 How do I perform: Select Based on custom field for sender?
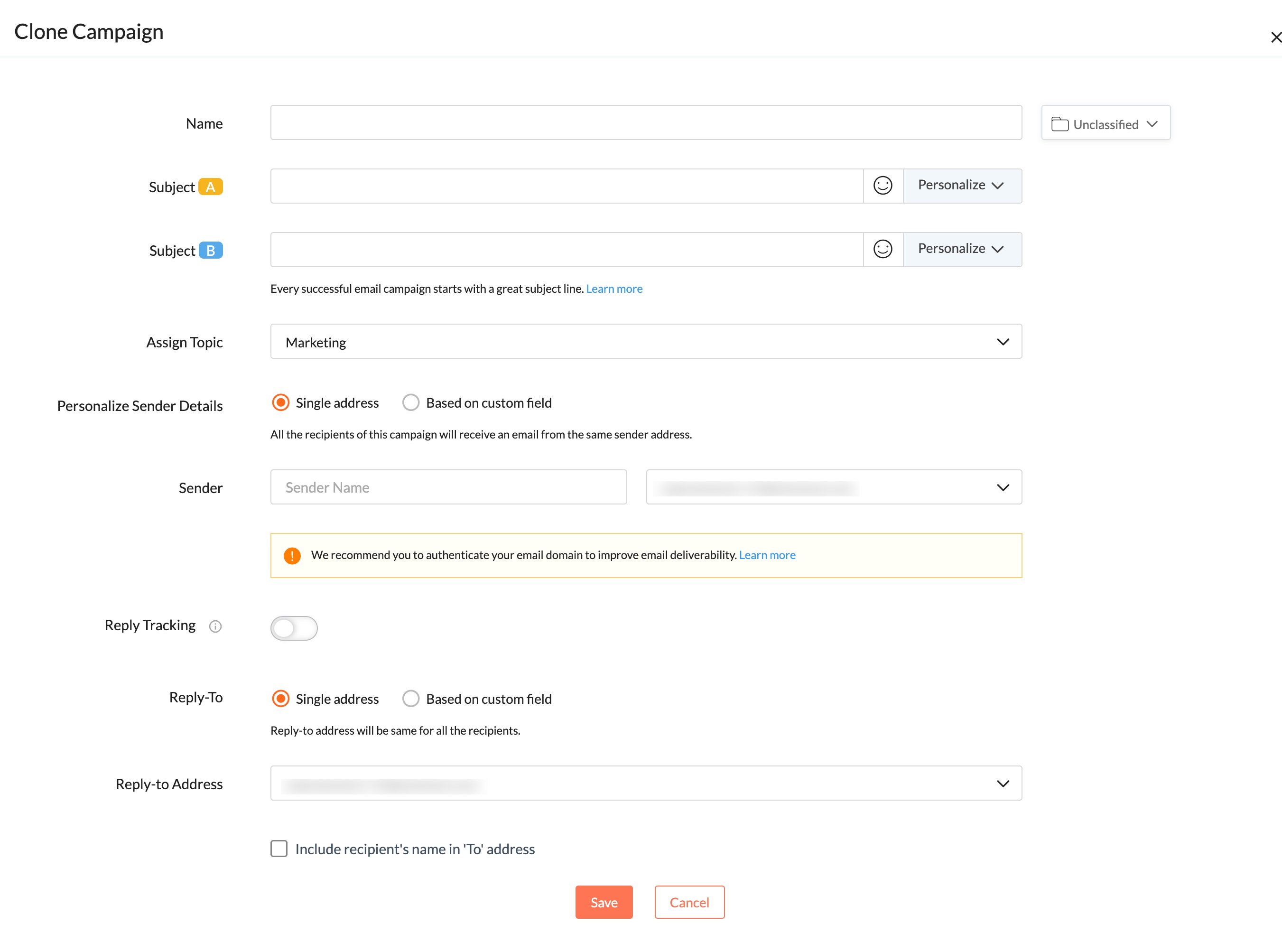[411, 402]
